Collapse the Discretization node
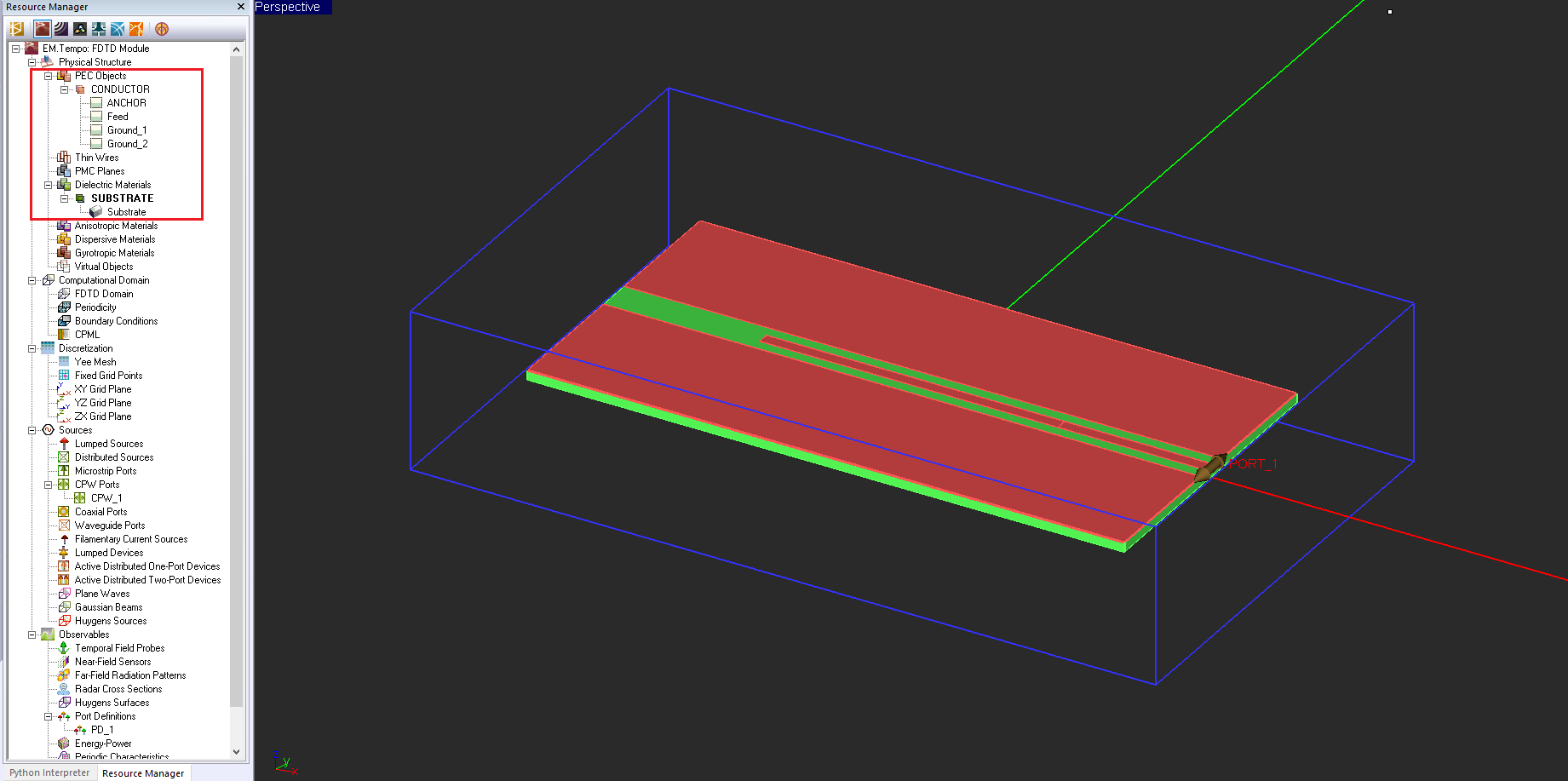 pyautogui.click(x=32, y=348)
